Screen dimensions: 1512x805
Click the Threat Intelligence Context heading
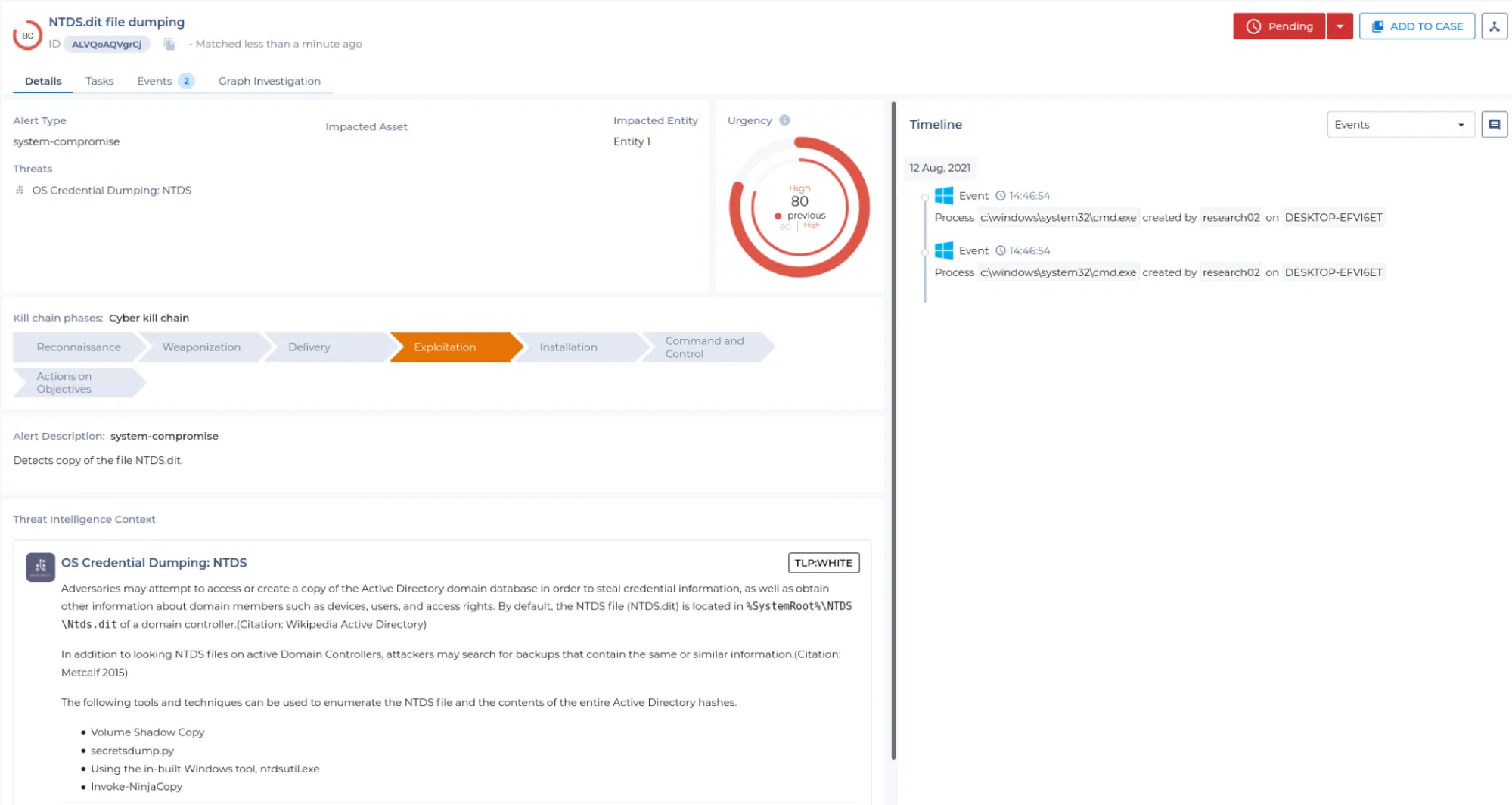[84, 519]
